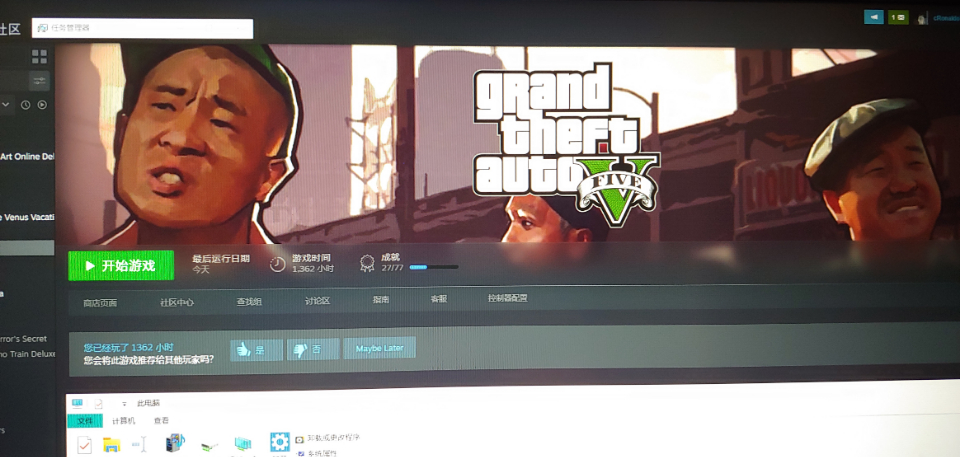Click the Open Settings gear icon in Explorer ribbon
This screenshot has height=457, width=960.
280,442
